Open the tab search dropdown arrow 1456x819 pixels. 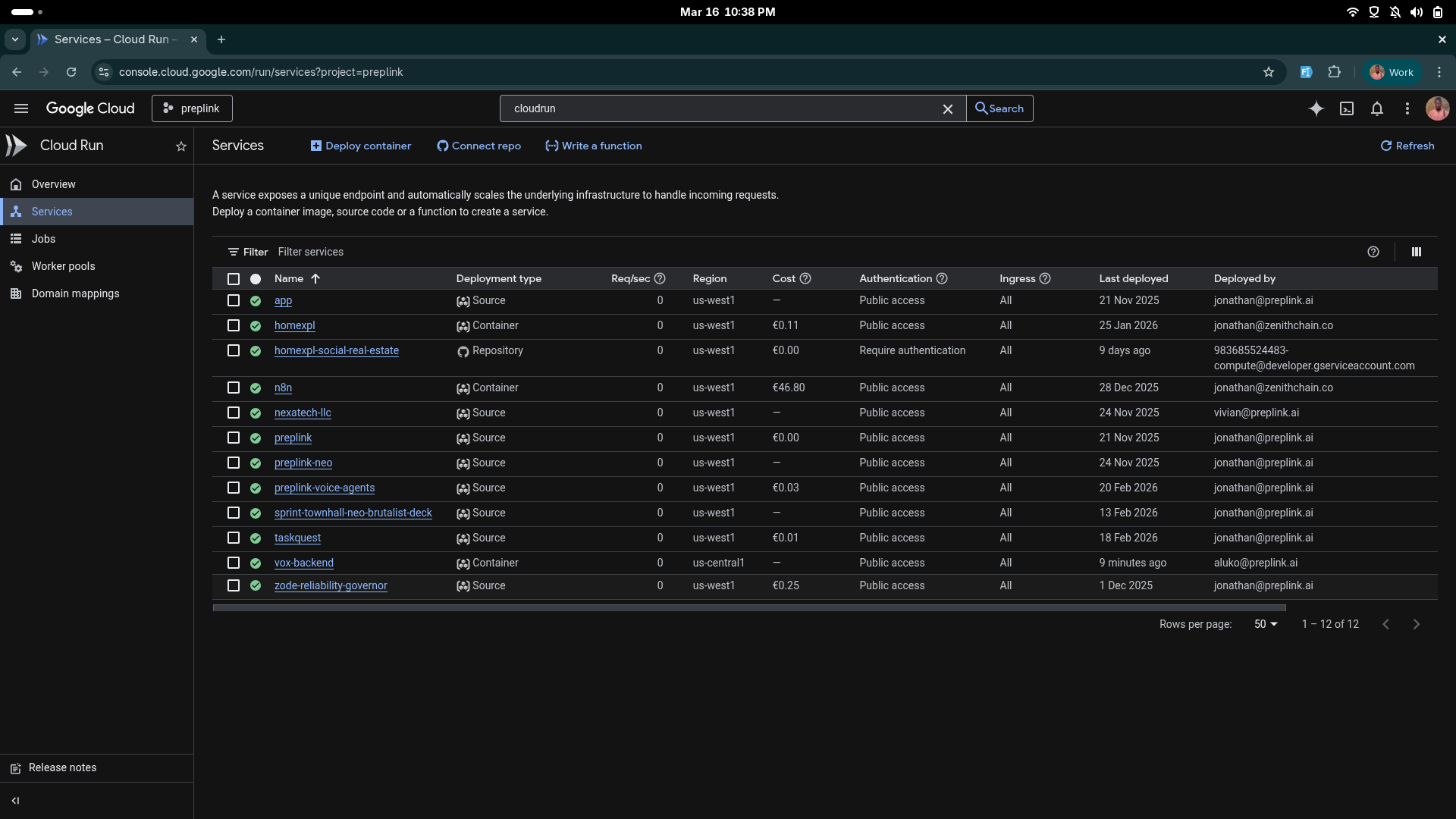pos(14,39)
